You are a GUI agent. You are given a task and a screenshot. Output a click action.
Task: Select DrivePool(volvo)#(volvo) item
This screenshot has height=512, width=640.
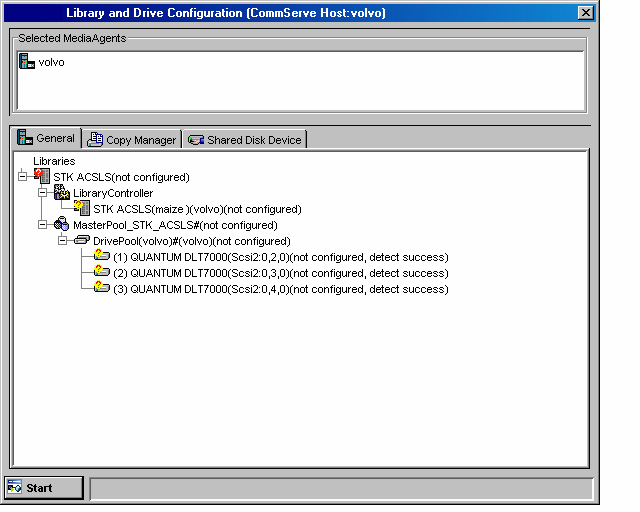click(x=191, y=241)
